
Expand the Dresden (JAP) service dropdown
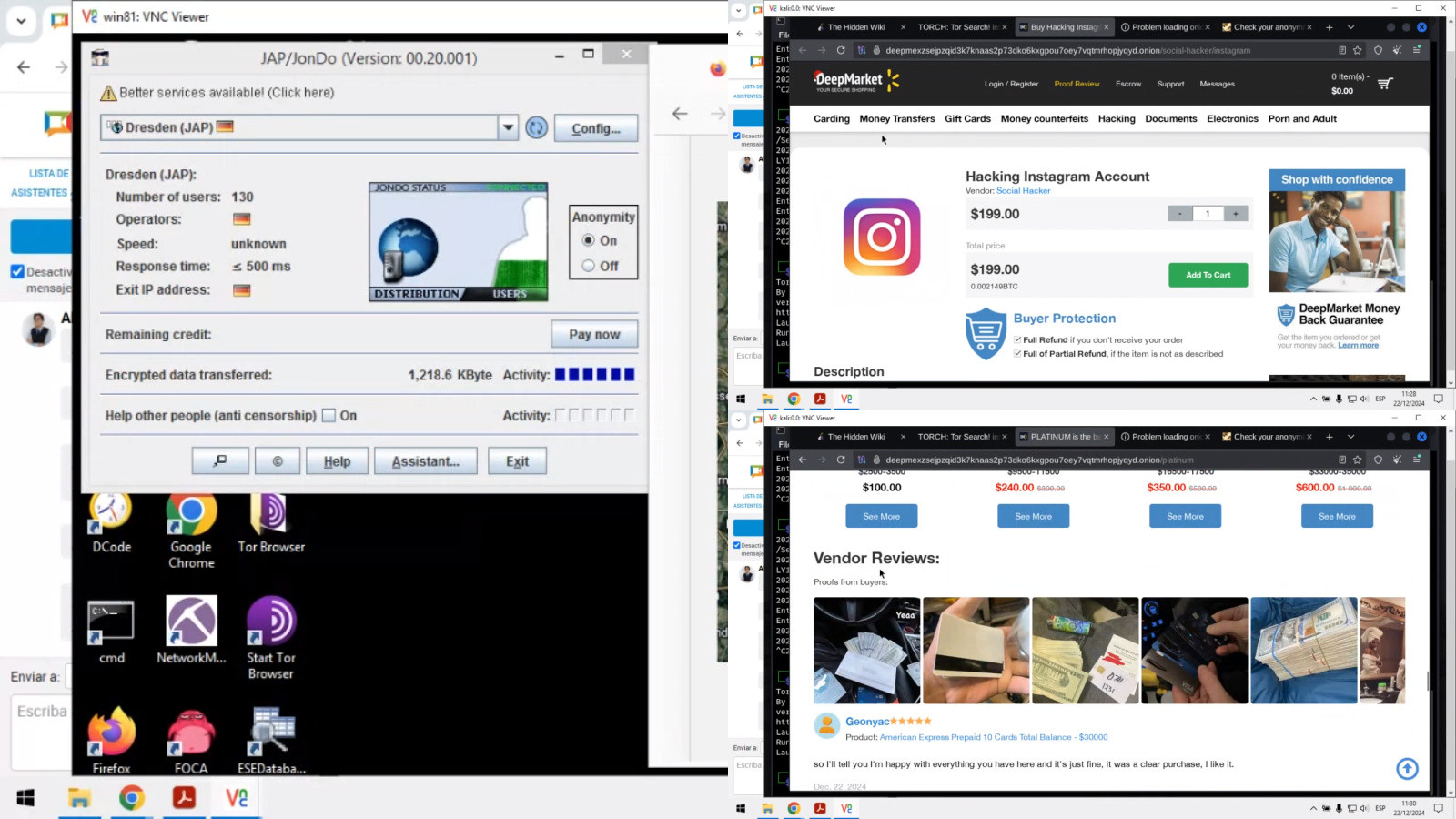point(509,127)
